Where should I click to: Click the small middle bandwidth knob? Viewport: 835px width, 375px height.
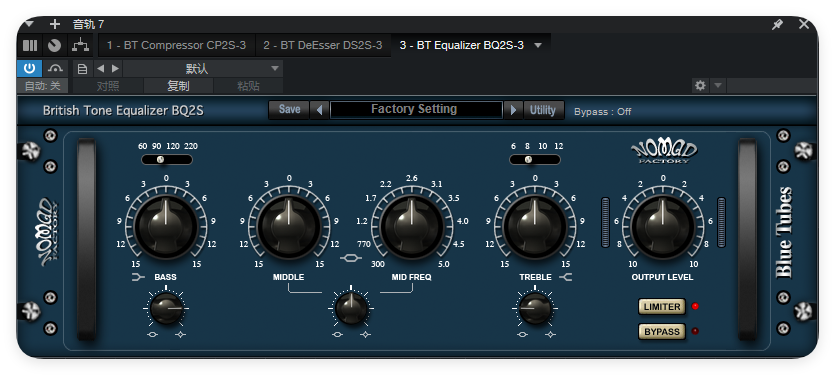[x=350, y=308]
